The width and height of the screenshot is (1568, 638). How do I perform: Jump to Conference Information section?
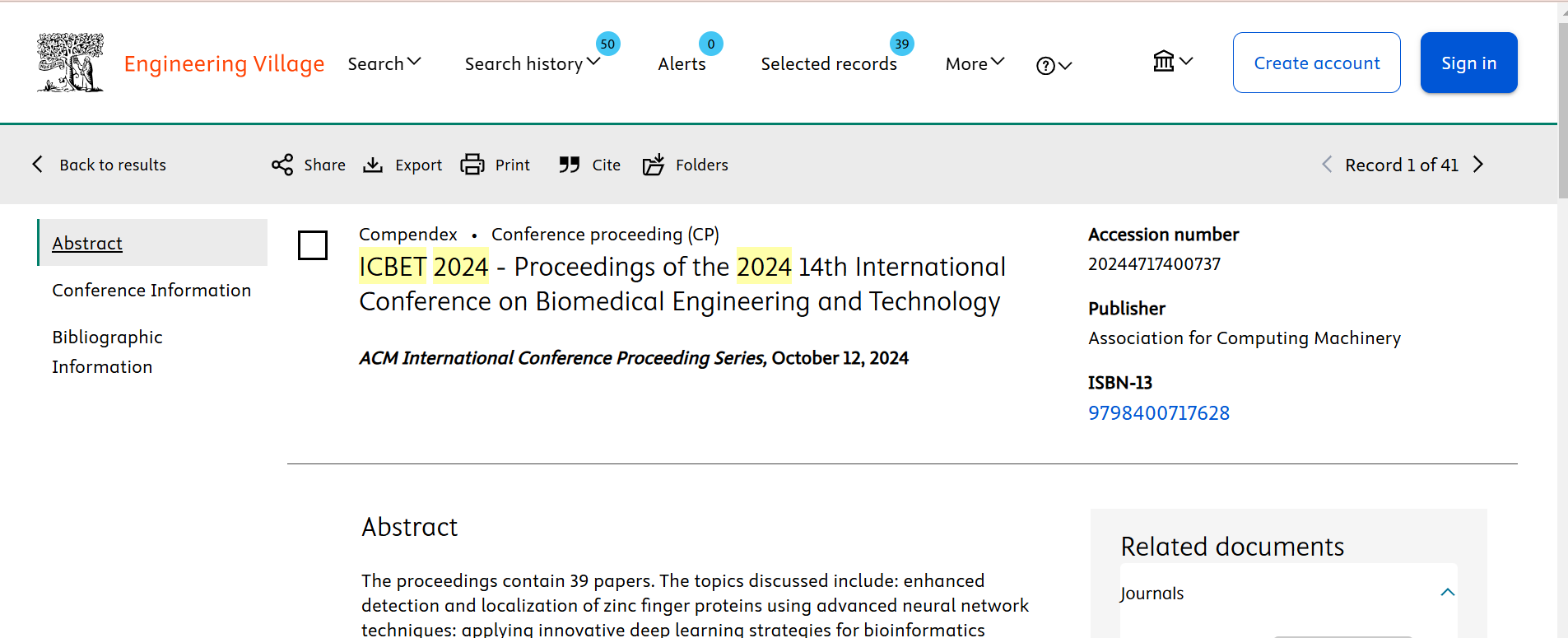(151, 291)
